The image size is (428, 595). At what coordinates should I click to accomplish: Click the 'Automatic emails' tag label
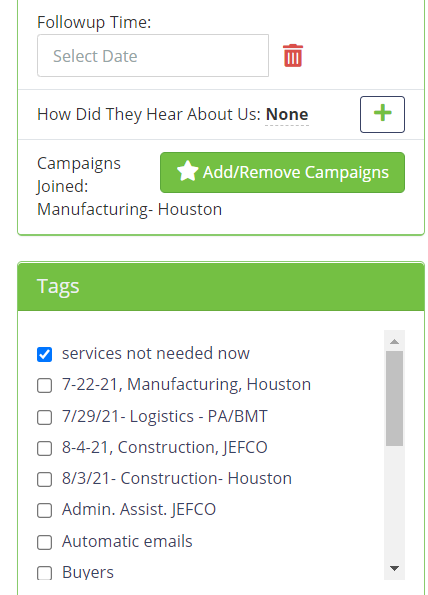pyautogui.click(x=127, y=541)
